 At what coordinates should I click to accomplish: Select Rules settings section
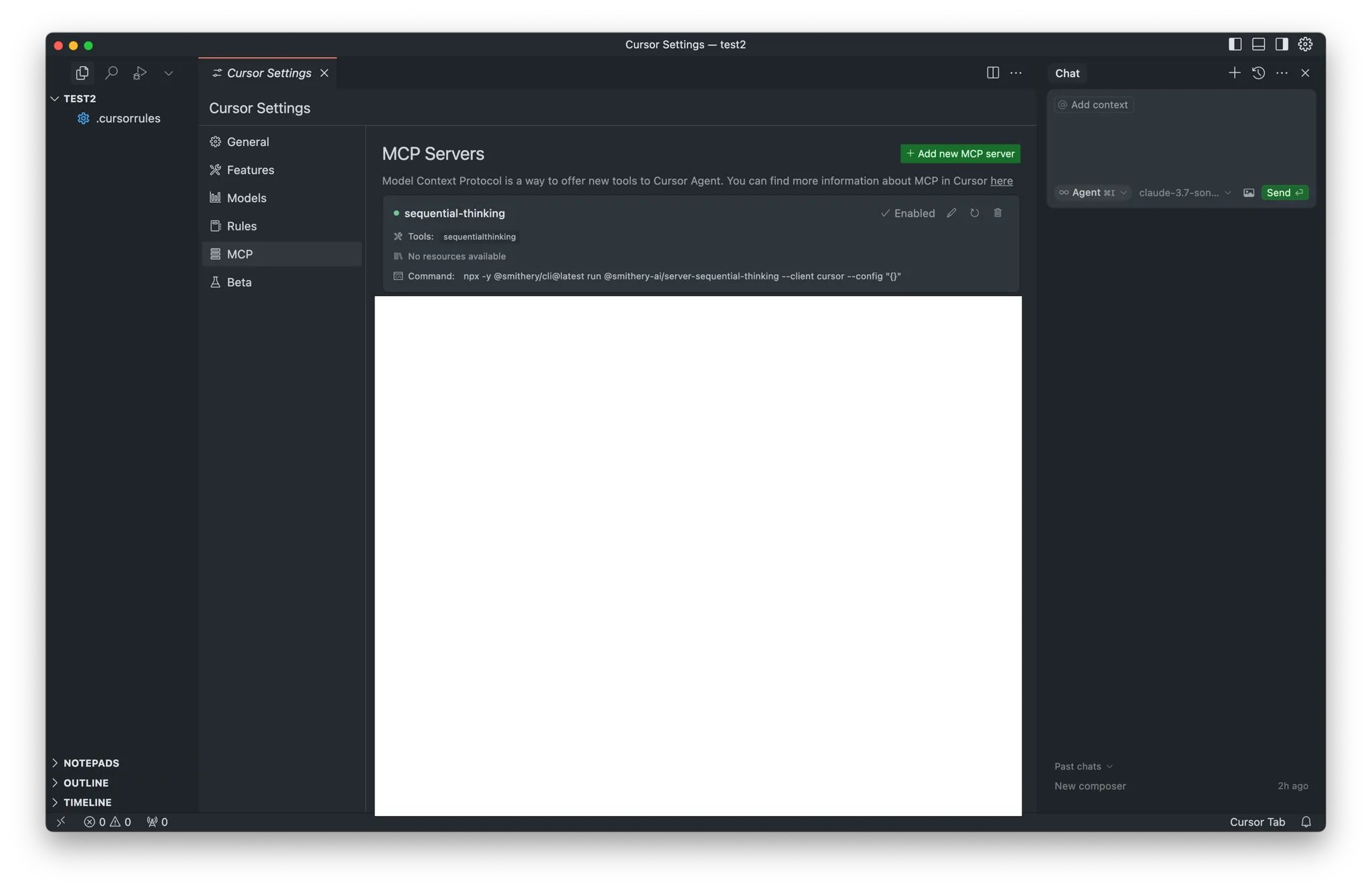point(282,226)
